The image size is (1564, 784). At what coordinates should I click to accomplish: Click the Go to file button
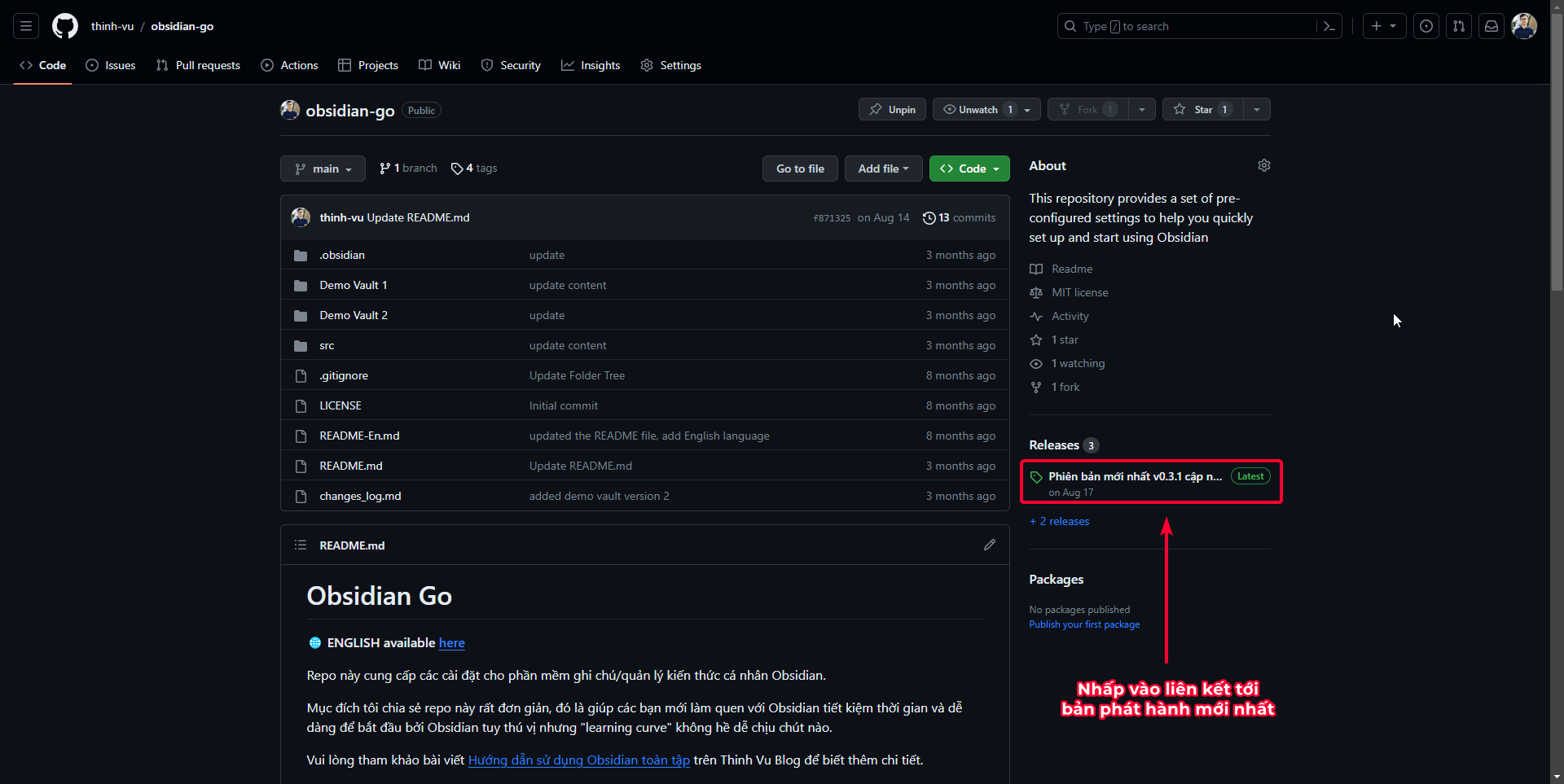(800, 169)
